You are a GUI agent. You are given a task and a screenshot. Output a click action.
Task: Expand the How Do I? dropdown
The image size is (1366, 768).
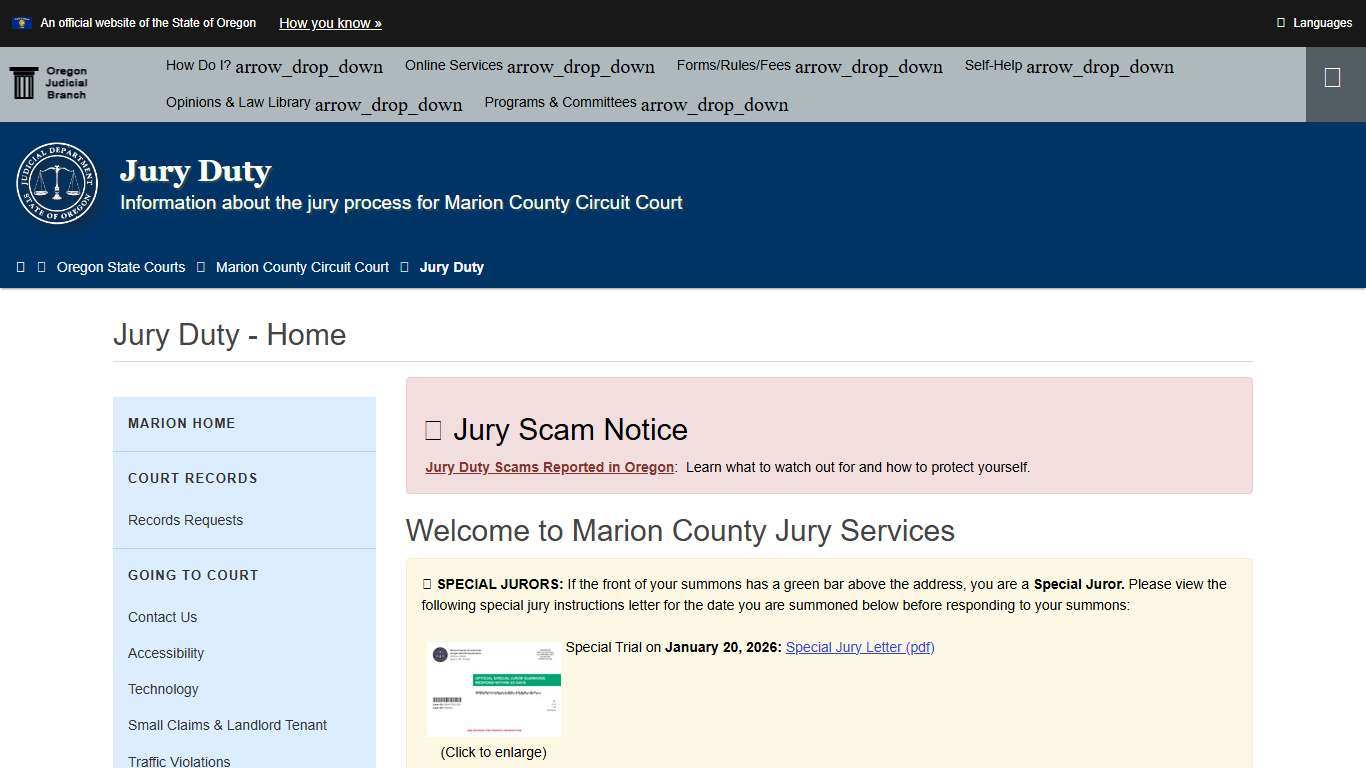click(x=274, y=66)
